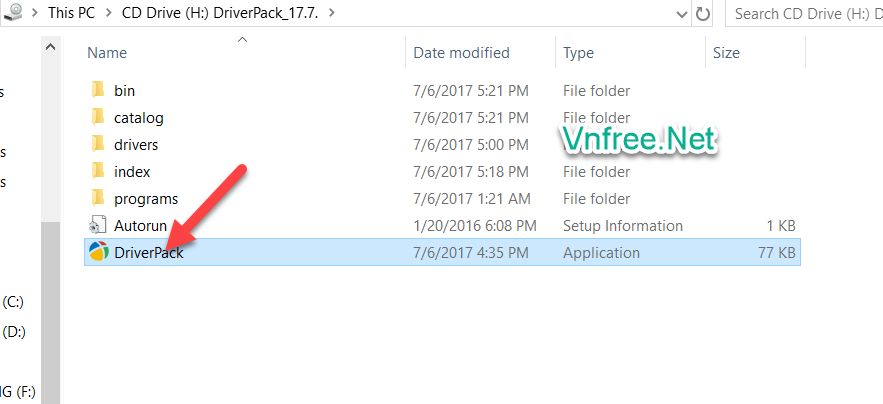Select the index folder icon

click(x=97, y=171)
